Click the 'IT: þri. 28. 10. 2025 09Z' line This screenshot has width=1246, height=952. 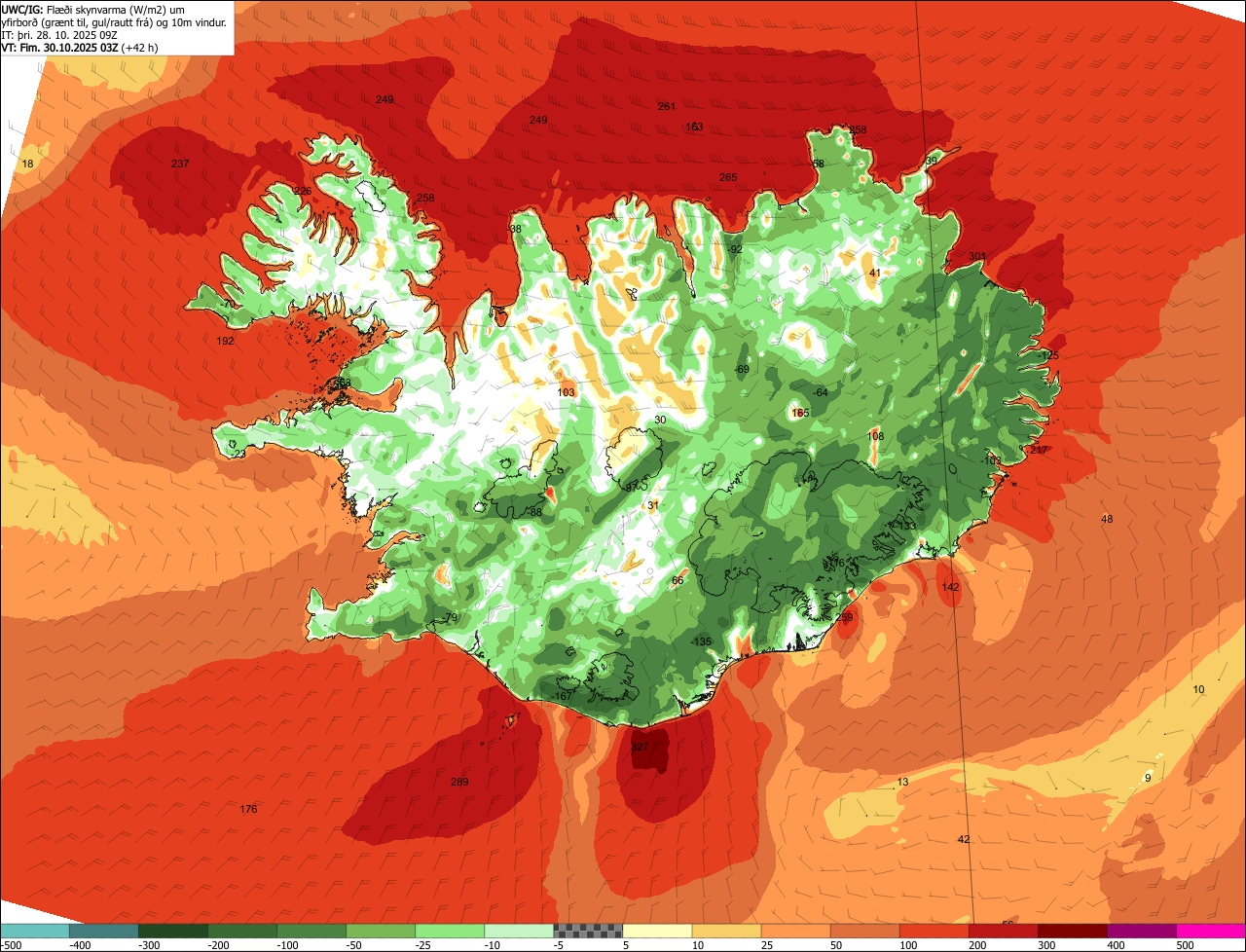coord(60,34)
